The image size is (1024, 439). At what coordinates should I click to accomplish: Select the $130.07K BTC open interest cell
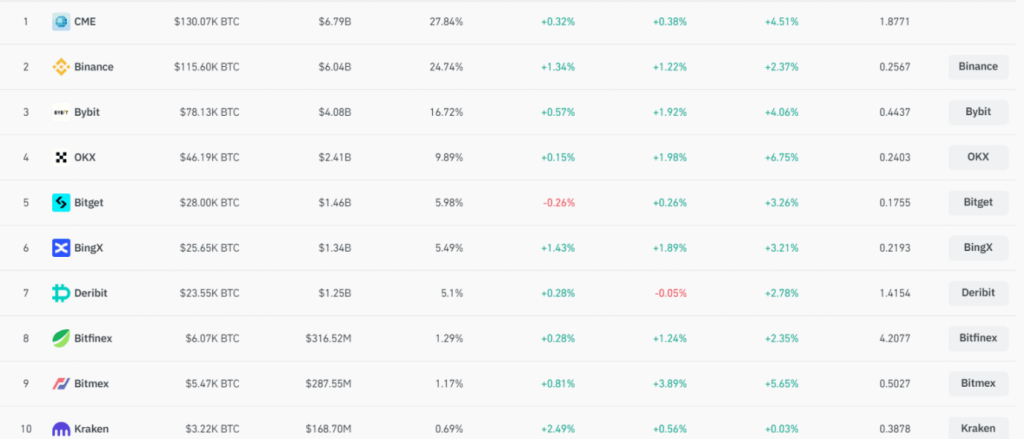[205, 21]
